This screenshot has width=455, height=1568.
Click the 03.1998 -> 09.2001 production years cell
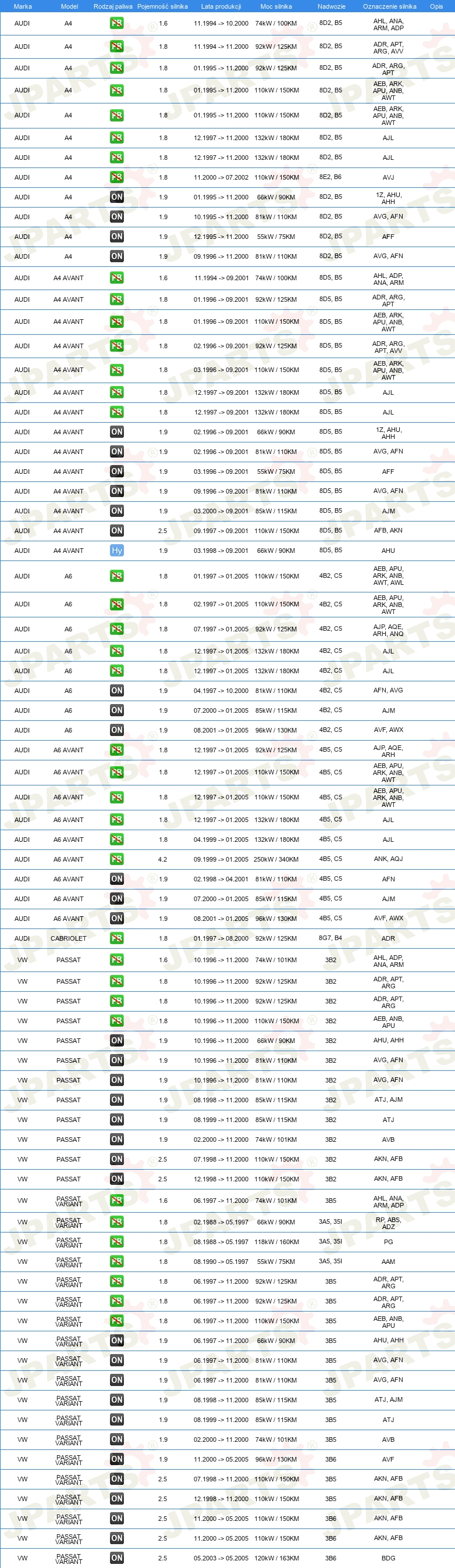click(221, 551)
